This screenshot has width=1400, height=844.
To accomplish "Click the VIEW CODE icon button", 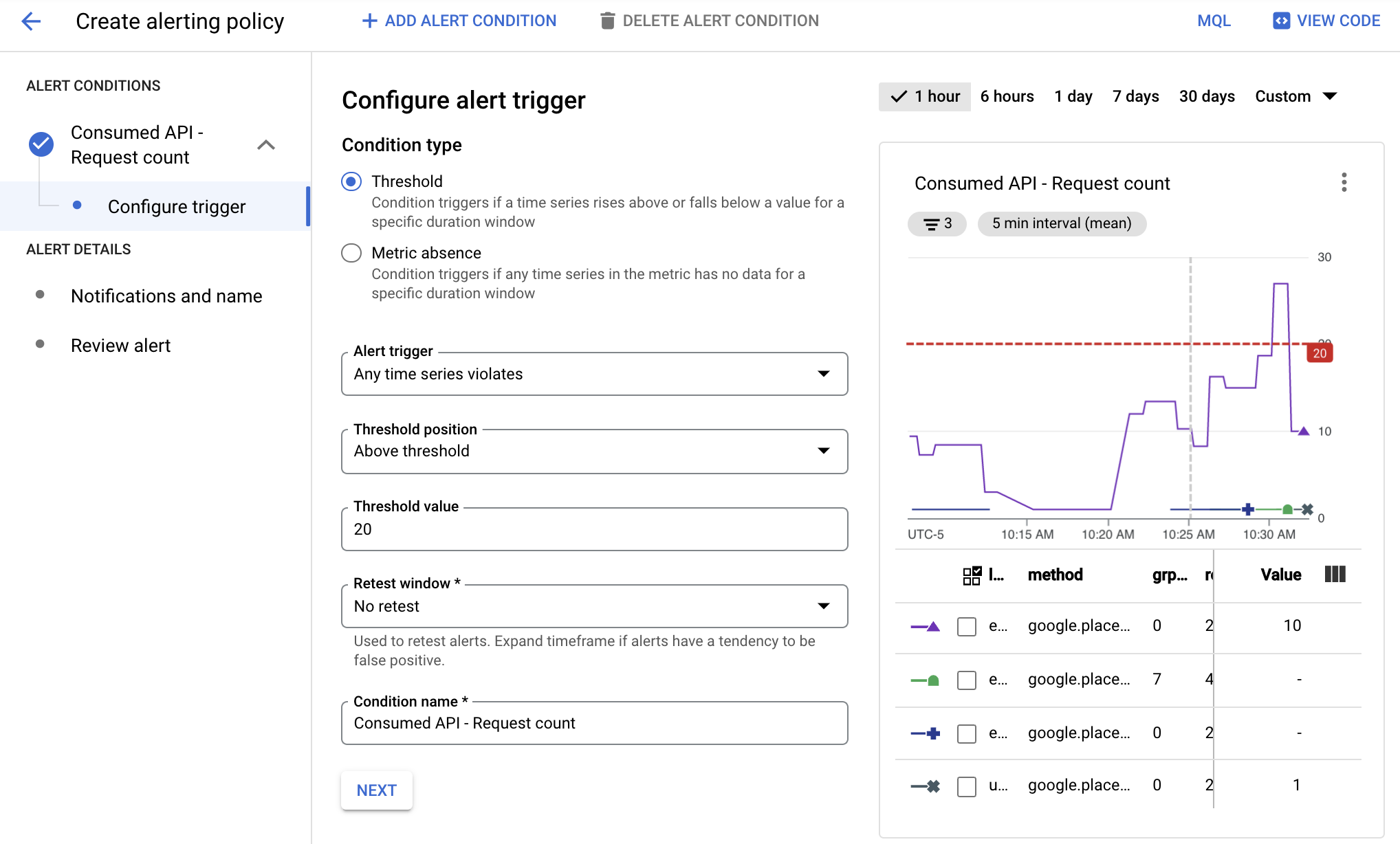I will pos(1281,21).
